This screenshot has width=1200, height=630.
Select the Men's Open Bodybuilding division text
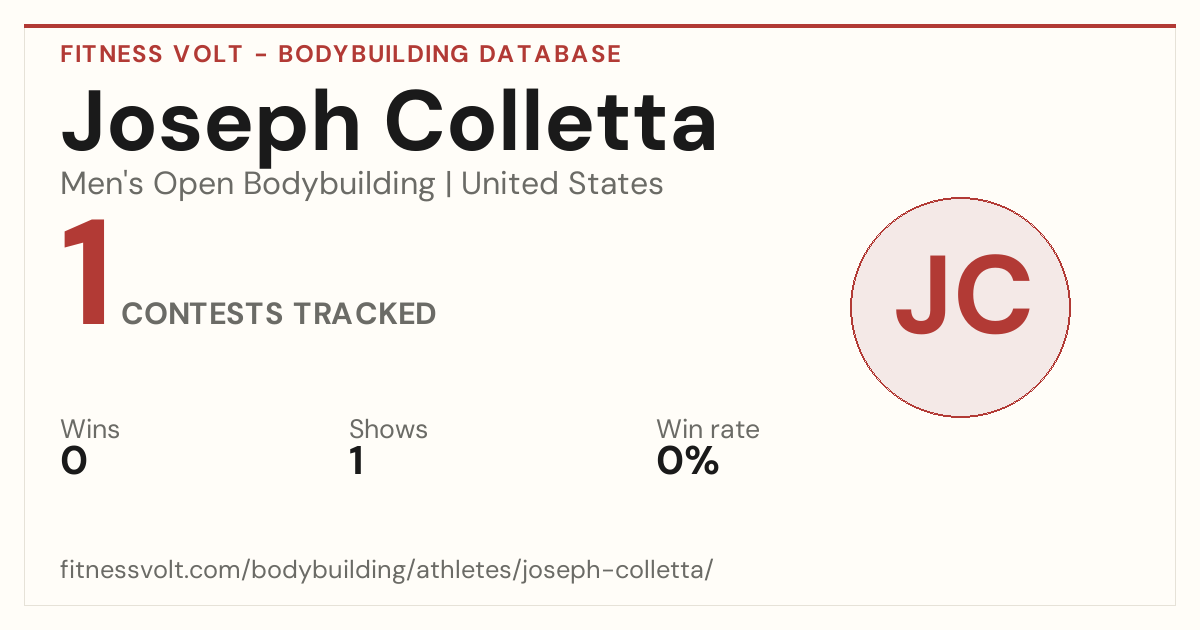click(x=248, y=184)
